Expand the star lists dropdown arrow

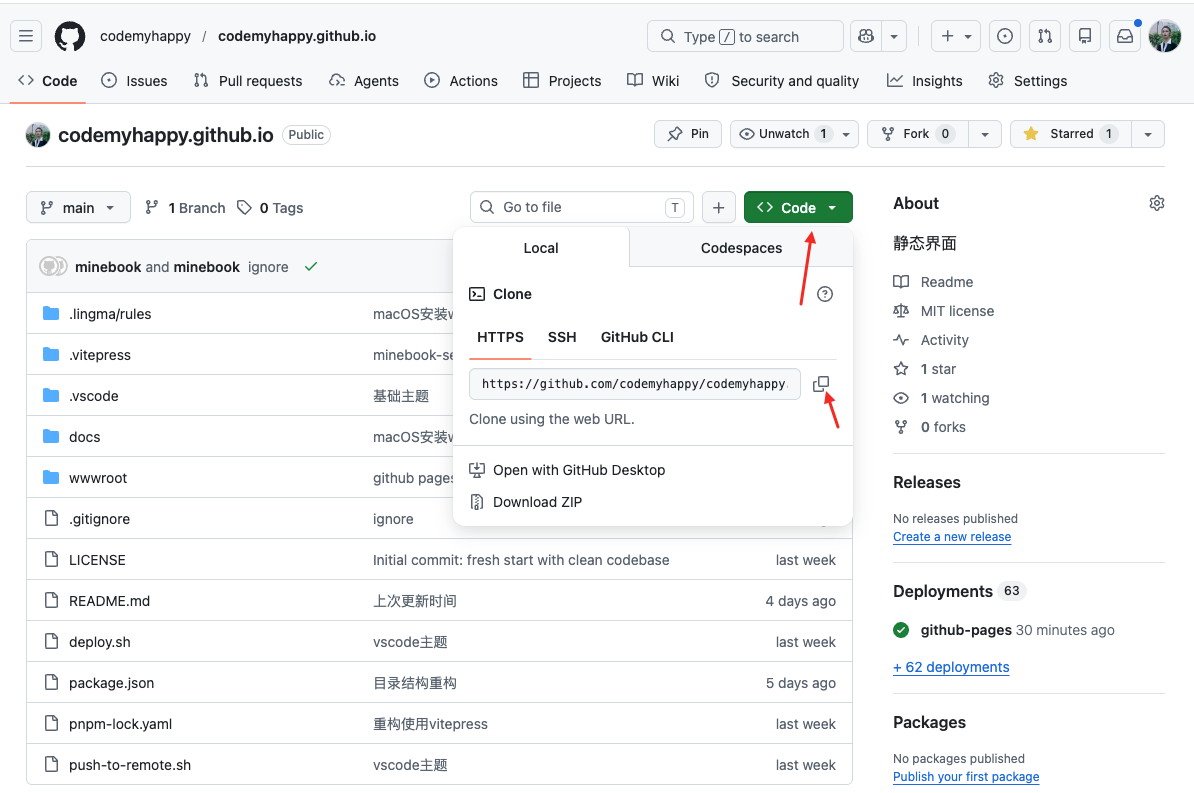tap(1148, 134)
